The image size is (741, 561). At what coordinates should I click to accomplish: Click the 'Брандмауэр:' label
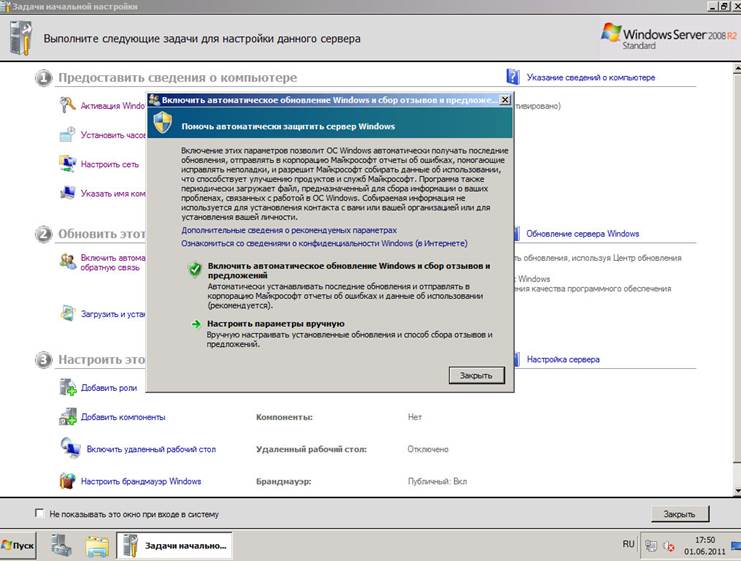[284, 482]
